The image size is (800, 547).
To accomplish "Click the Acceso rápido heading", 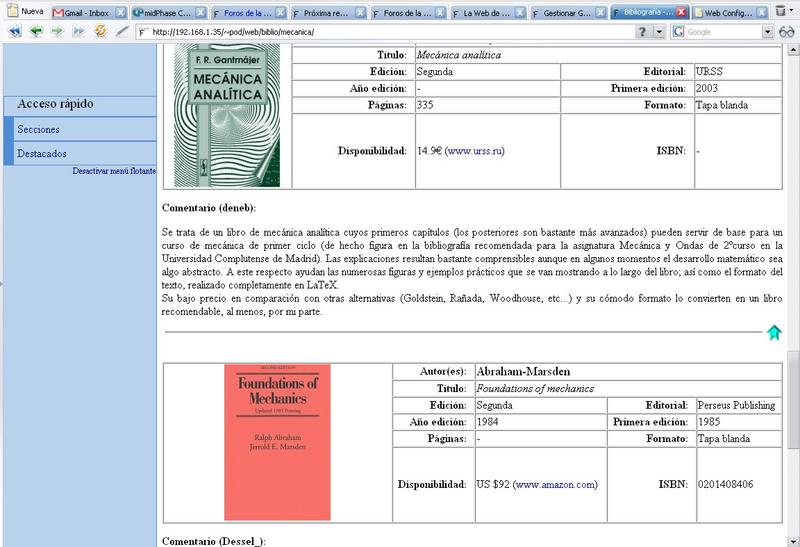I will pos(55,104).
